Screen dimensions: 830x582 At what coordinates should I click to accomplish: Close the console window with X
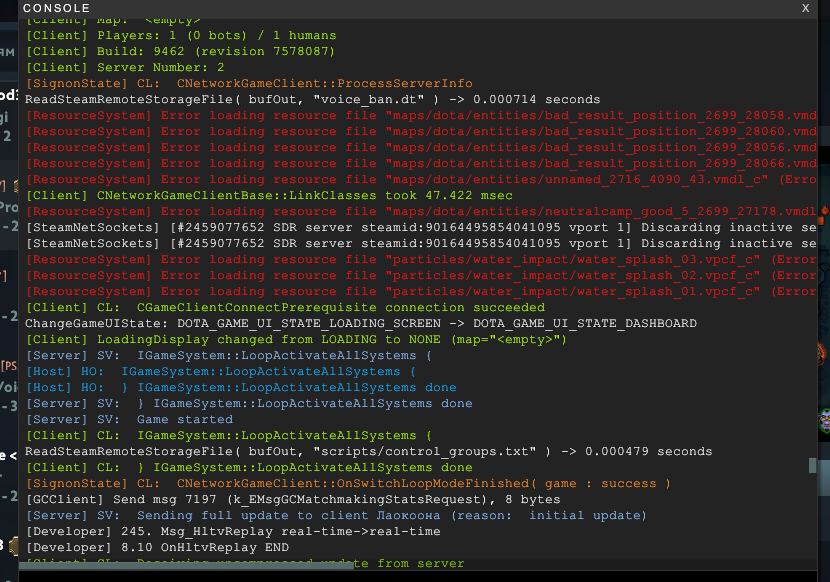(x=805, y=8)
